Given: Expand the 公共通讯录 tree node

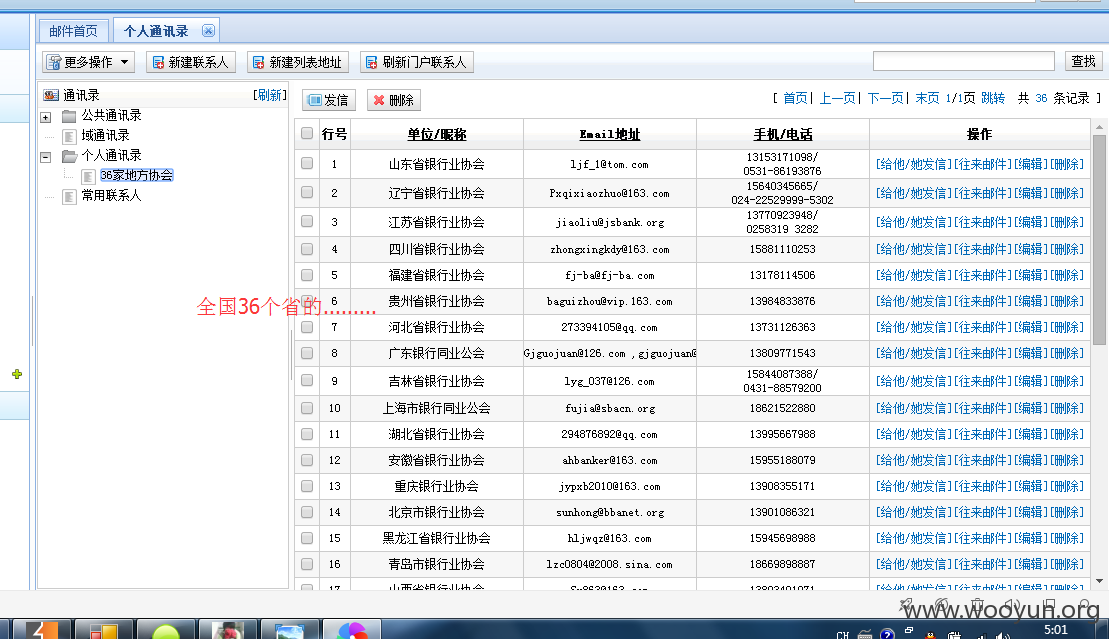Looking at the screenshot, I should tap(45, 117).
